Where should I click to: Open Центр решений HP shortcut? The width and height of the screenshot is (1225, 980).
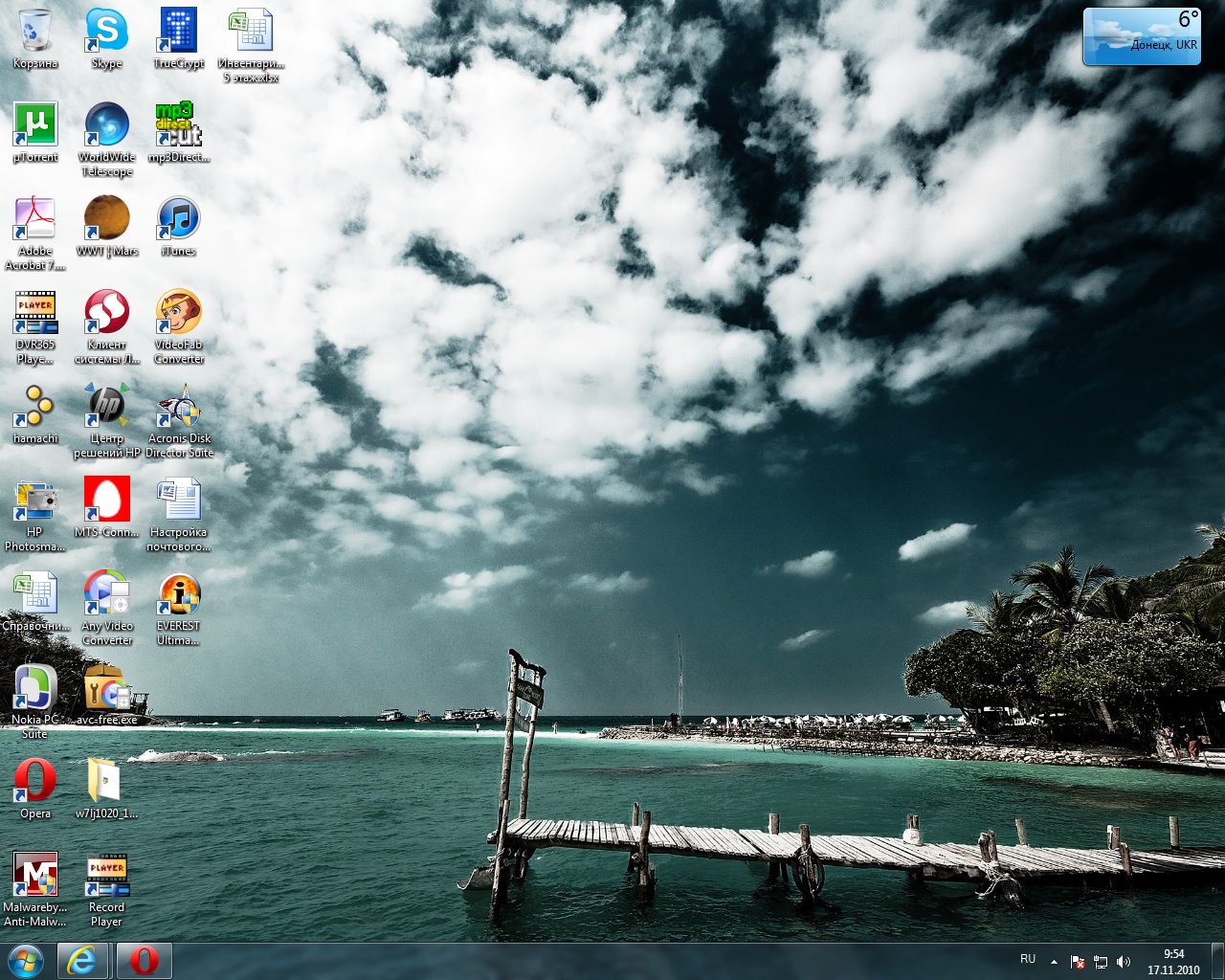(x=106, y=421)
